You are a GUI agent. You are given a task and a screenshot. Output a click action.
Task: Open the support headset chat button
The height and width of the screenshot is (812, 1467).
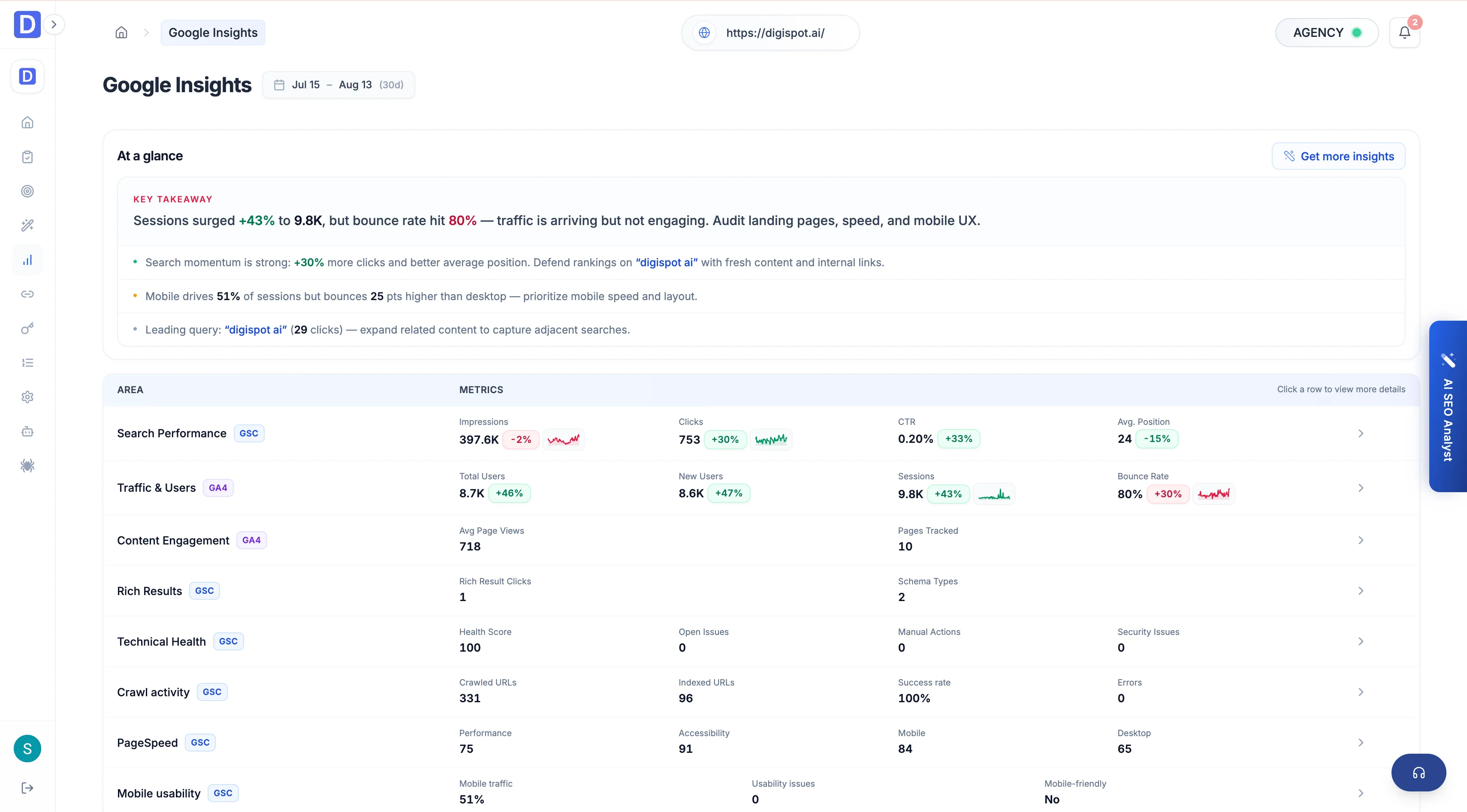coord(1419,773)
